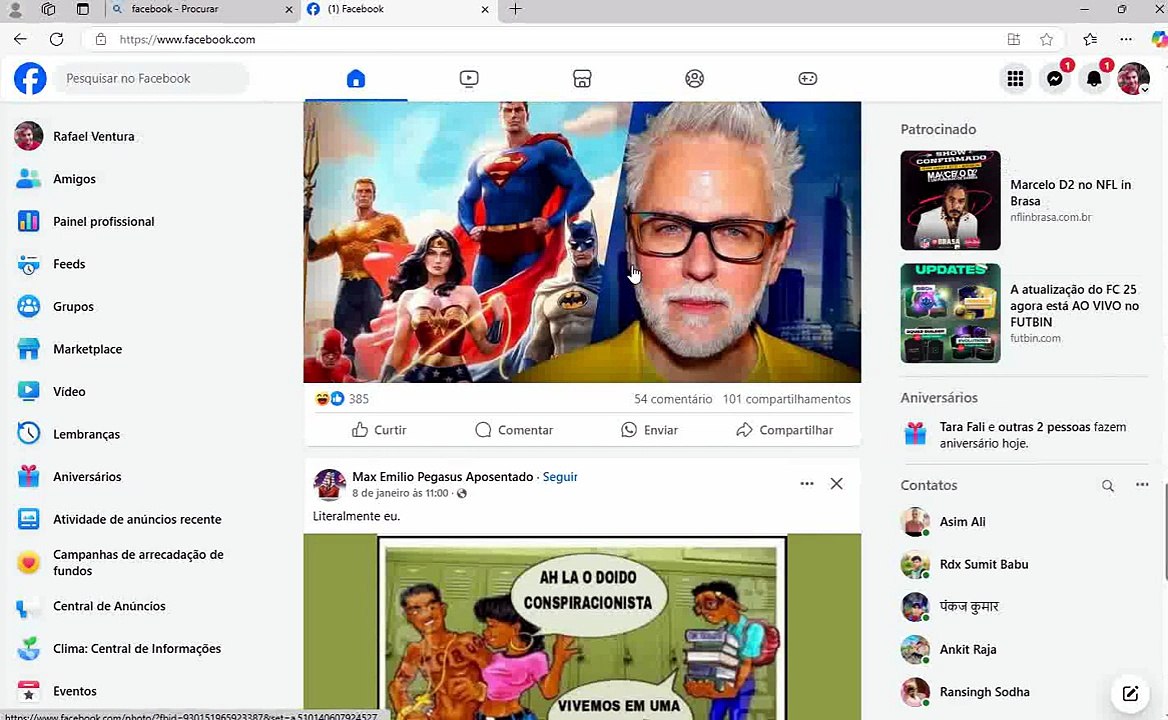The image size is (1168, 720).
Task: Open the 54 comentário link
Action: 673,399
